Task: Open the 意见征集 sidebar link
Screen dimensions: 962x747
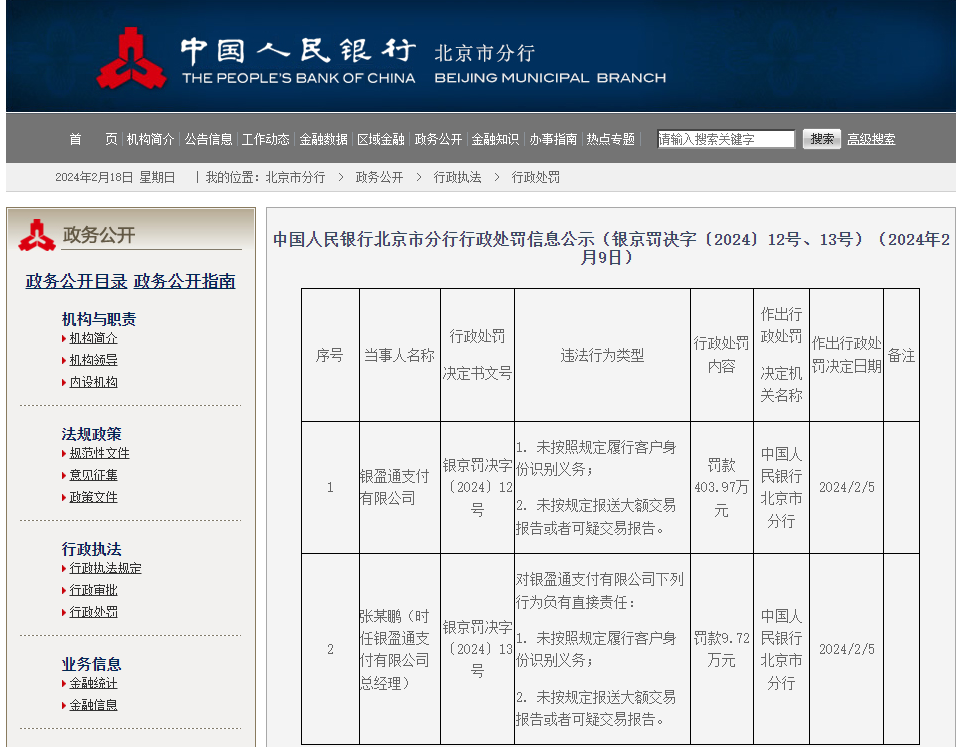Action: pyautogui.click(x=93, y=475)
